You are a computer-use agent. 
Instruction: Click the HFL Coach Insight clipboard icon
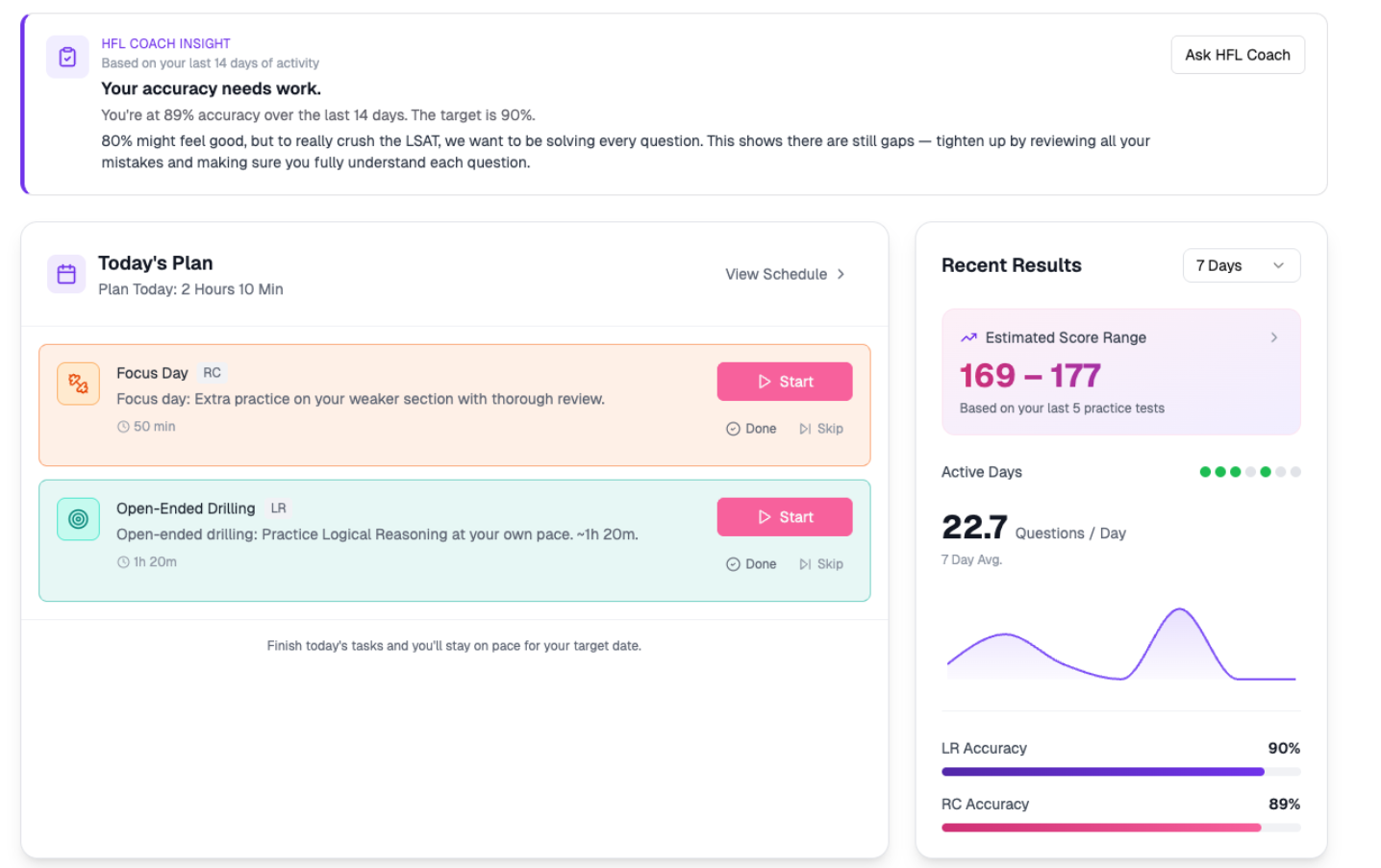(x=67, y=57)
